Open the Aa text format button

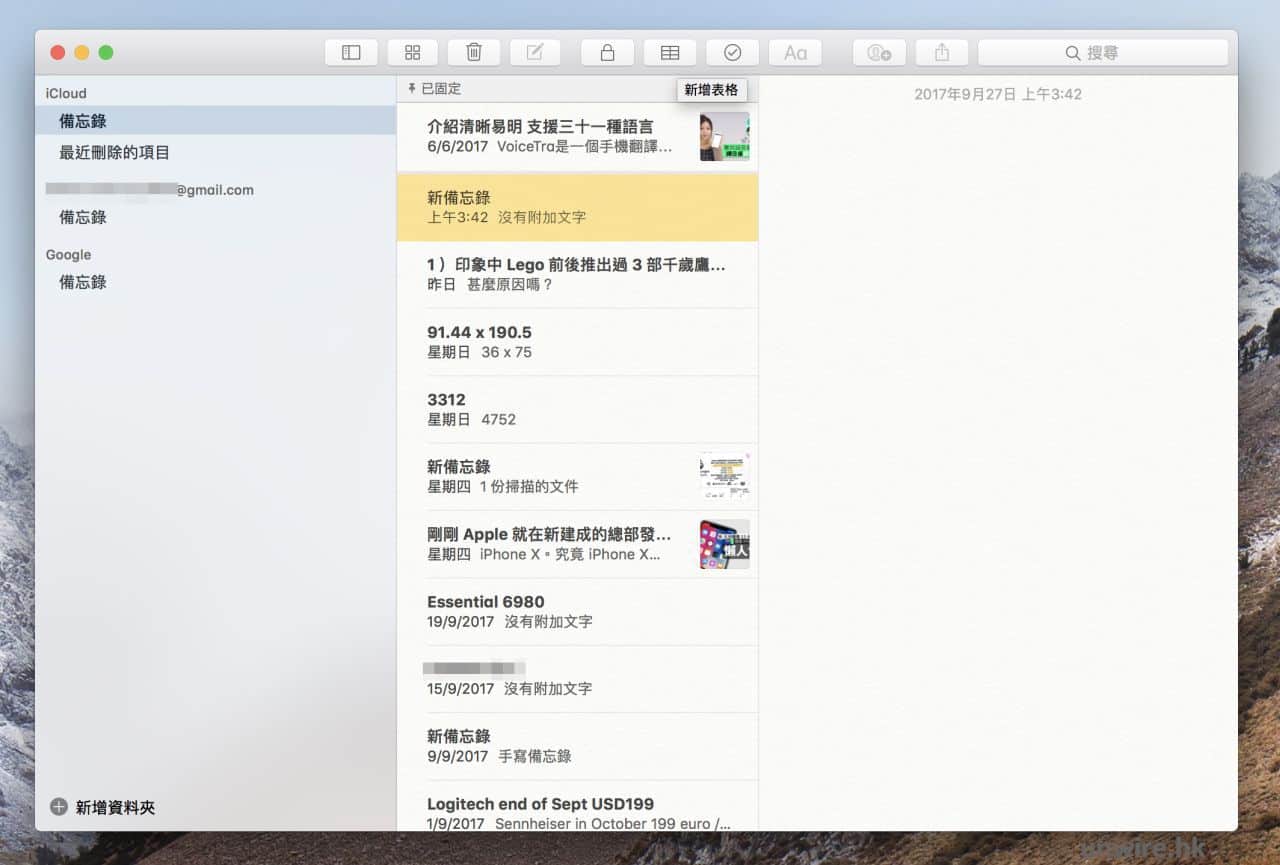795,53
